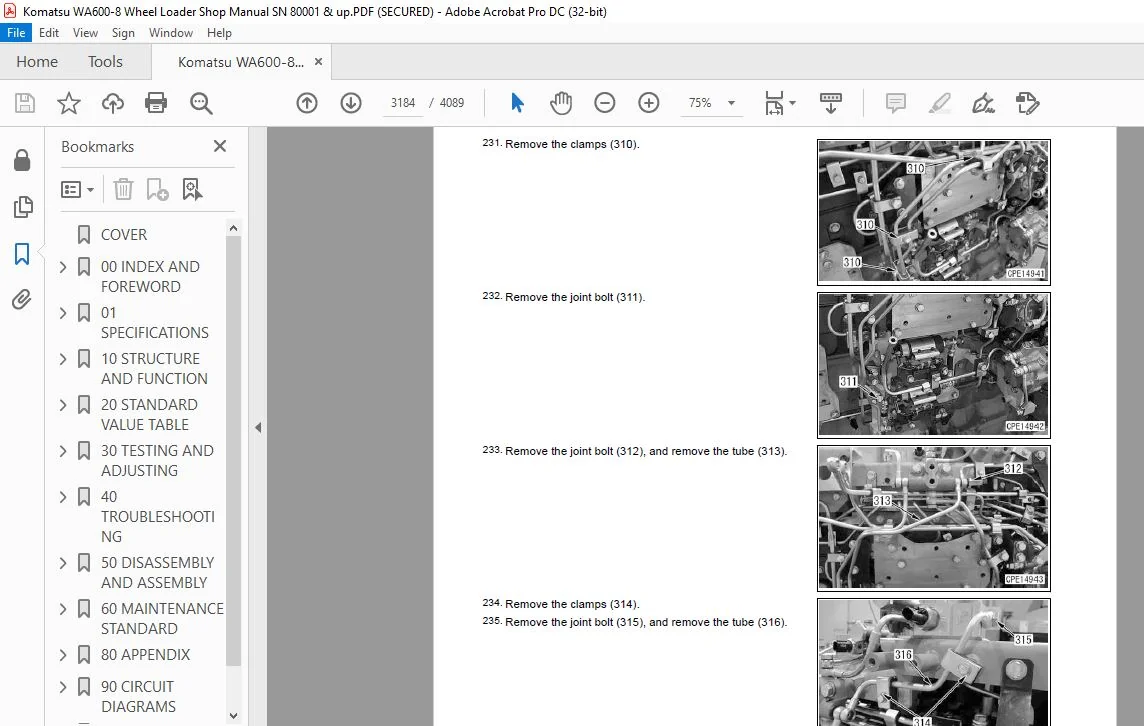
Task: Open the Window menu
Action: 171,33
